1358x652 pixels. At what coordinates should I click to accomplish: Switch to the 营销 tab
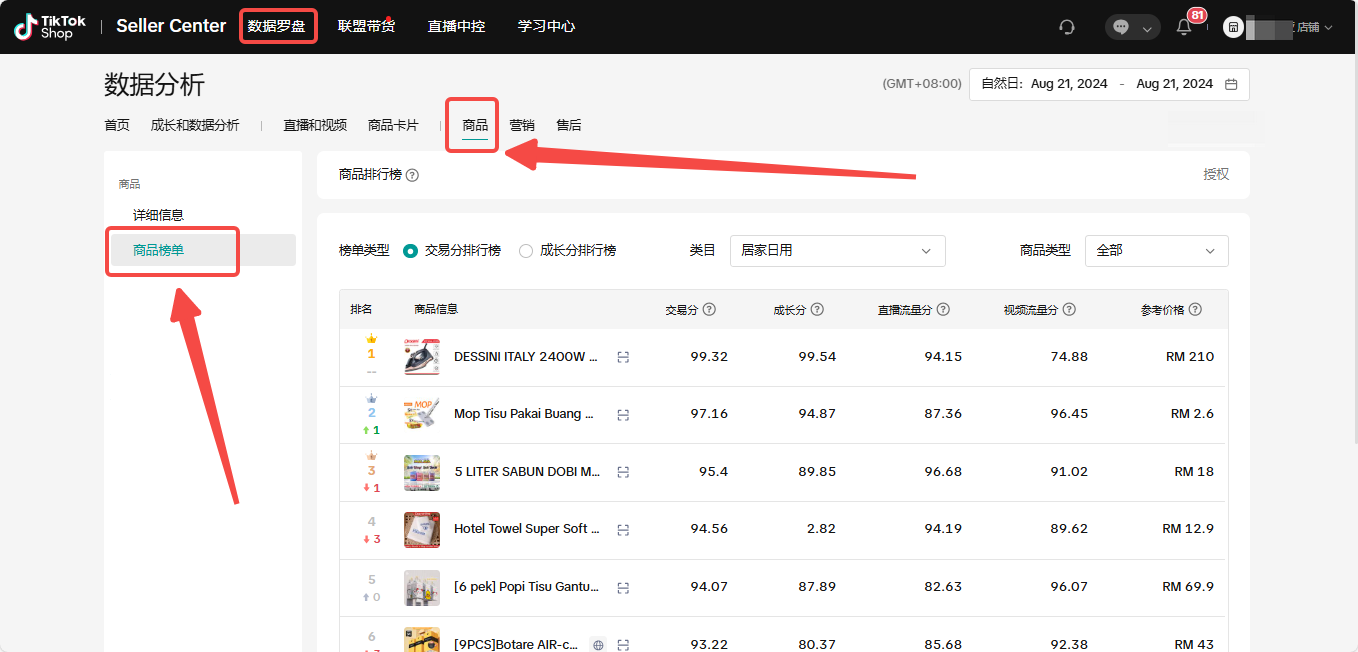click(x=522, y=125)
